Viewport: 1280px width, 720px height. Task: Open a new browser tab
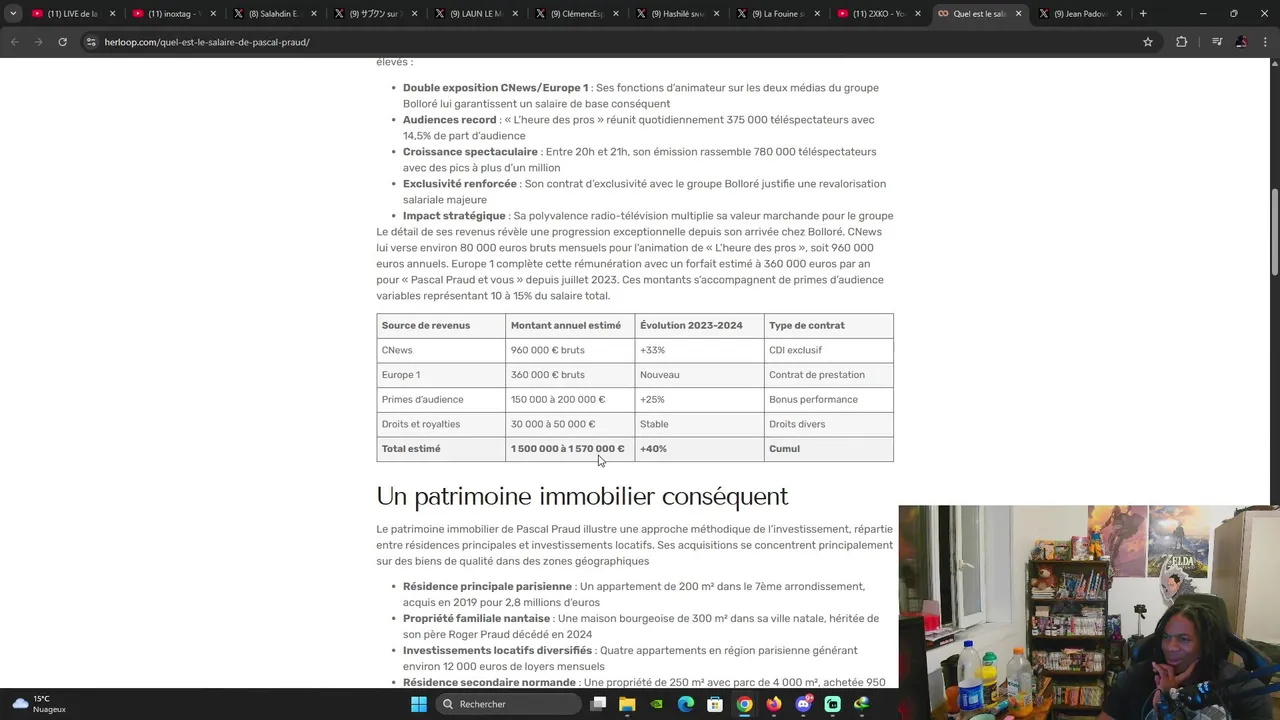pos(1143,14)
